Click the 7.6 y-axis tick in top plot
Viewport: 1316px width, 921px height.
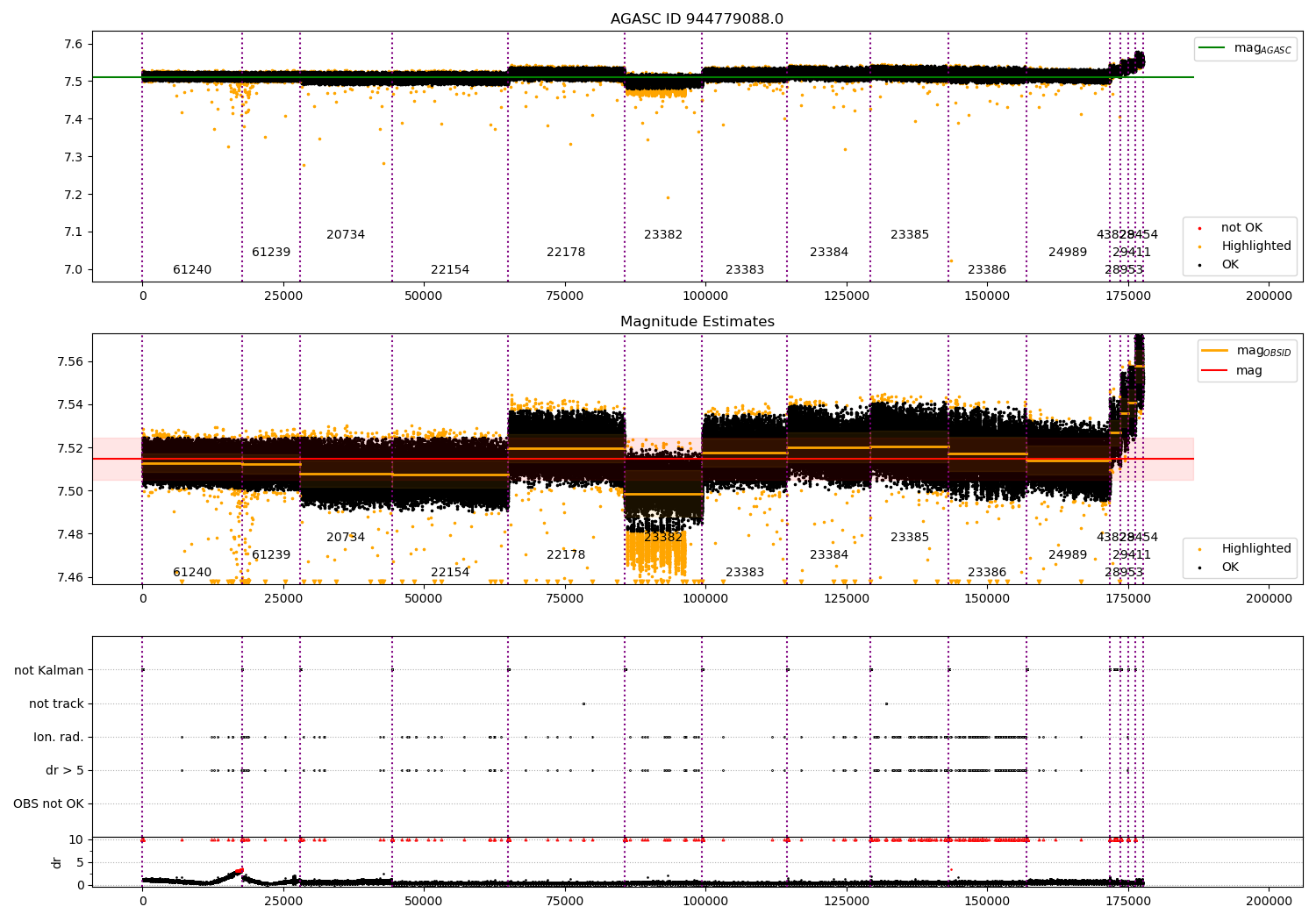(75, 44)
